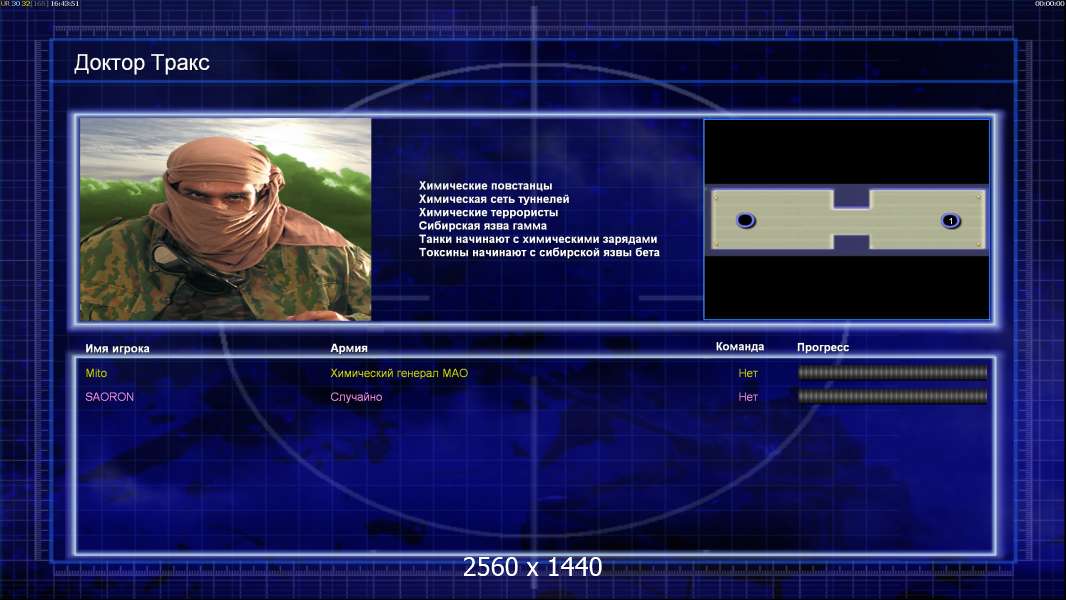Click Mito's team value Нет
Screen dimensions: 1066x600
(748, 373)
